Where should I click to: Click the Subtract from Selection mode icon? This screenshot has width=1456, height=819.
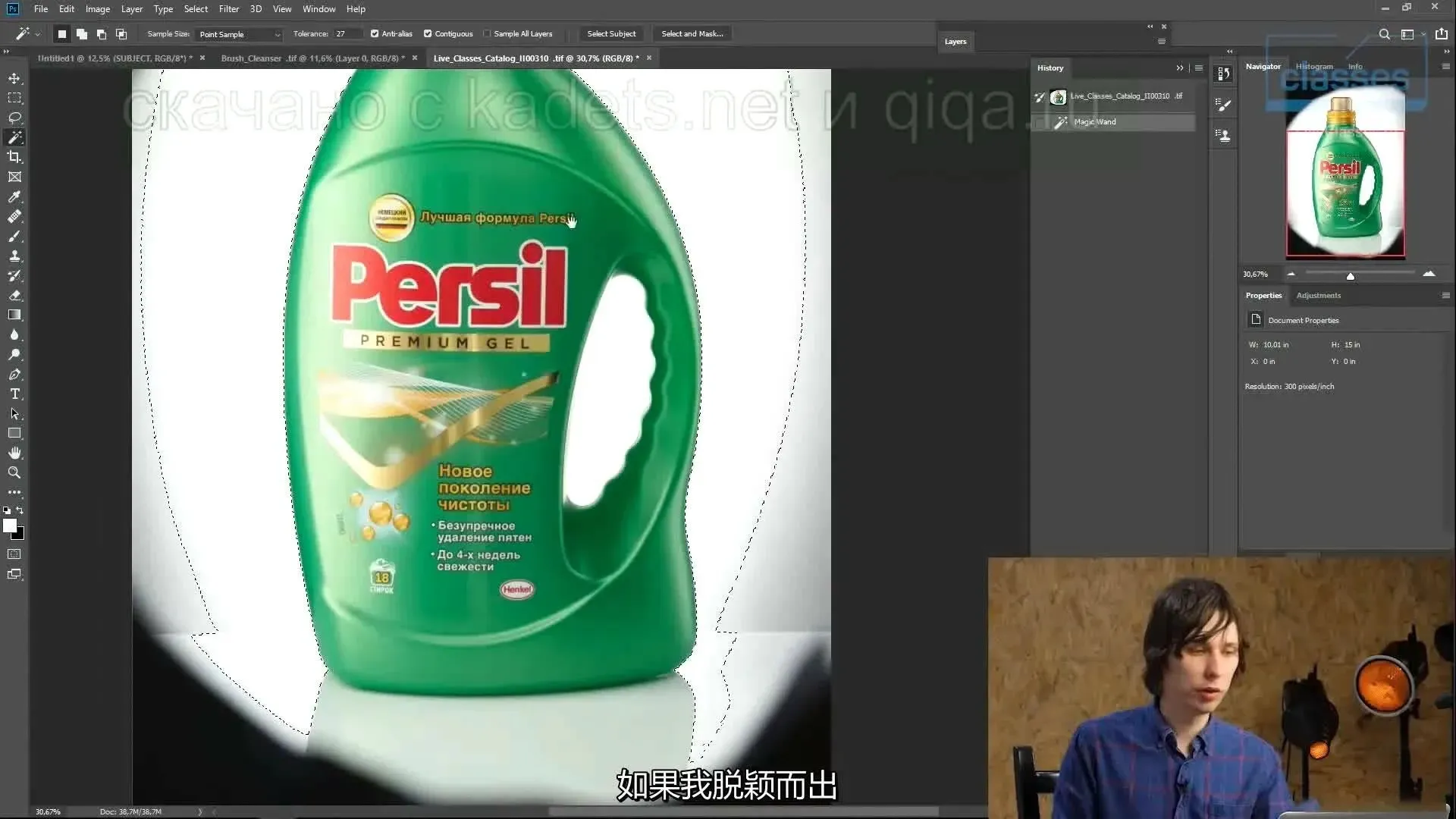(x=102, y=34)
